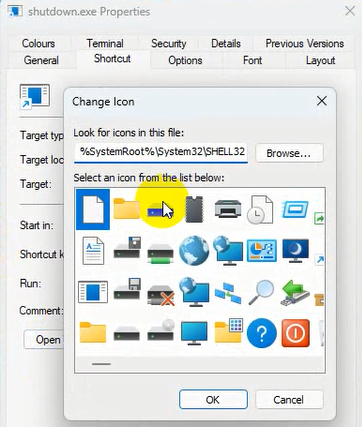Screen dimensions: 362x427
Task: Go to the Previous Versions tab
Action: (305, 43)
